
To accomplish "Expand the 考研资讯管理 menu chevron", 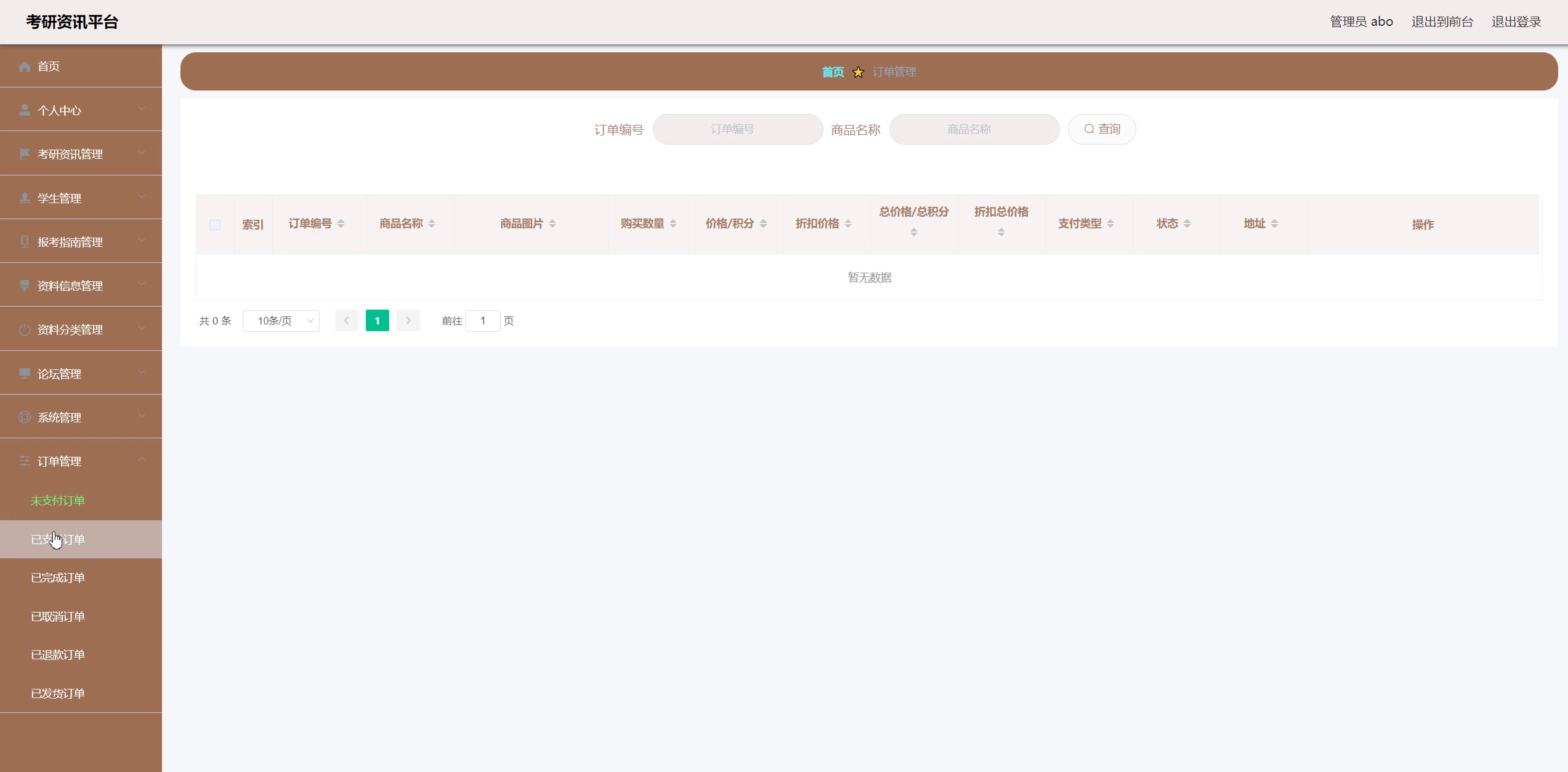I will coord(142,153).
